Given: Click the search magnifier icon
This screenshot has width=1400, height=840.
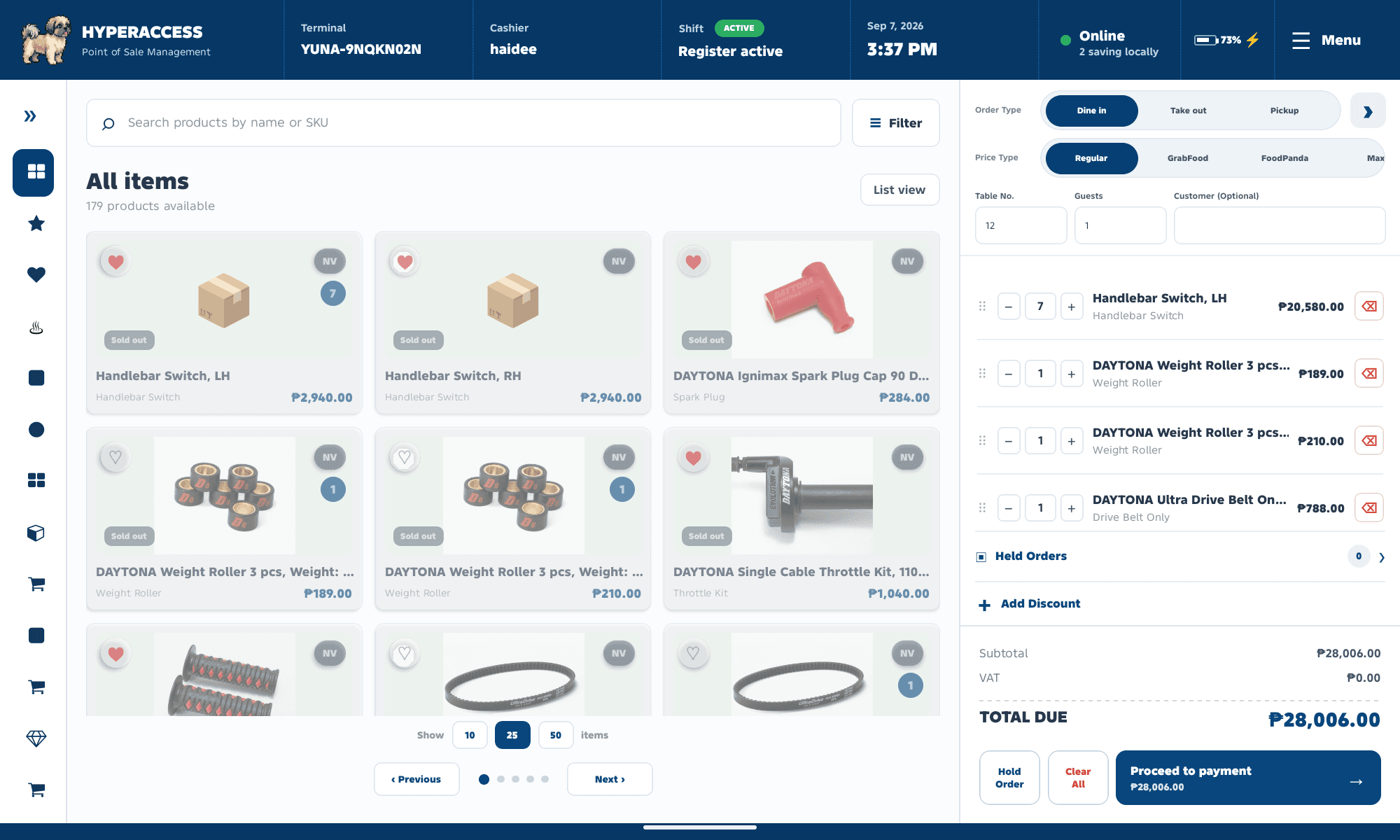Looking at the screenshot, I should [108, 123].
